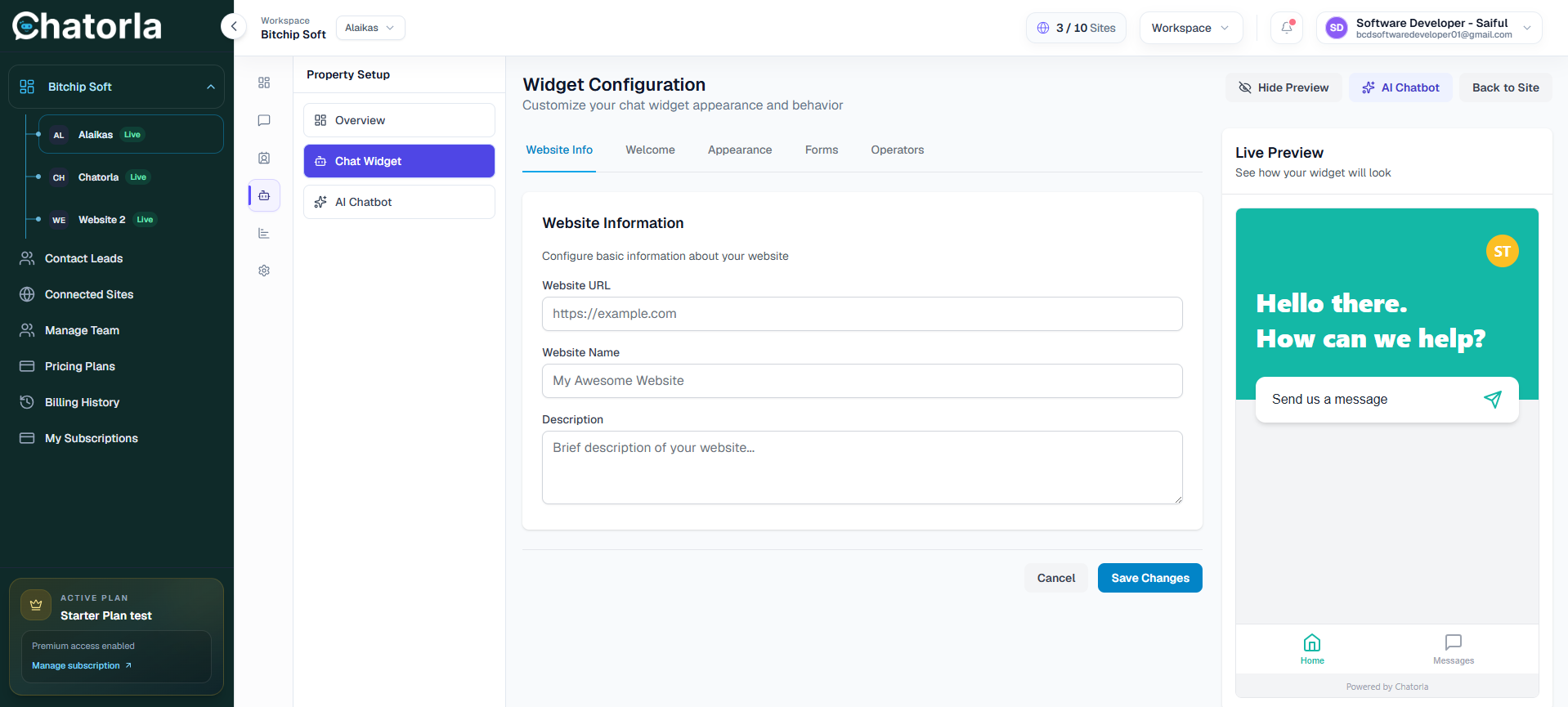Open the contacts icon in icon rail
1568x707 pixels.
coord(264,158)
